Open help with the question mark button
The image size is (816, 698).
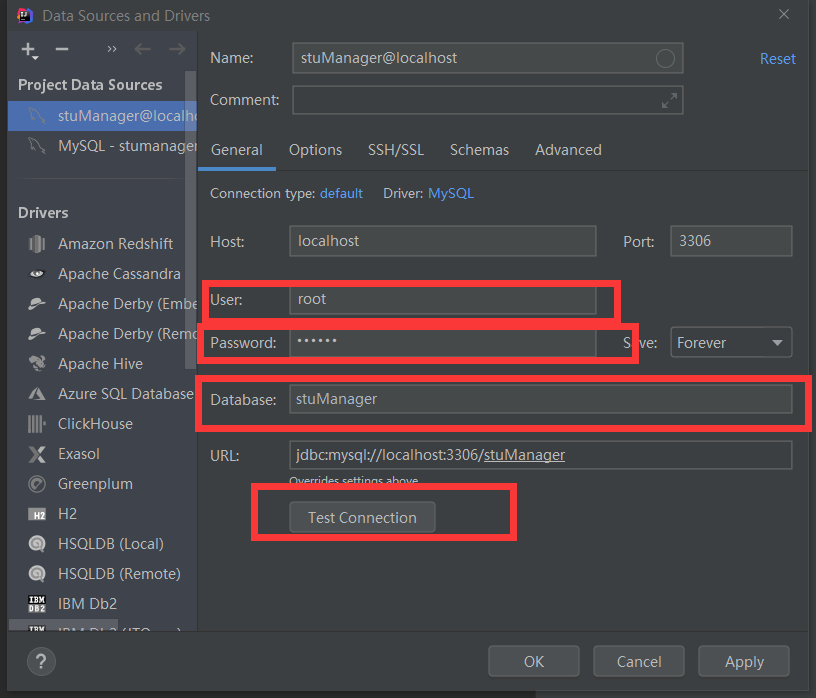click(x=41, y=662)
